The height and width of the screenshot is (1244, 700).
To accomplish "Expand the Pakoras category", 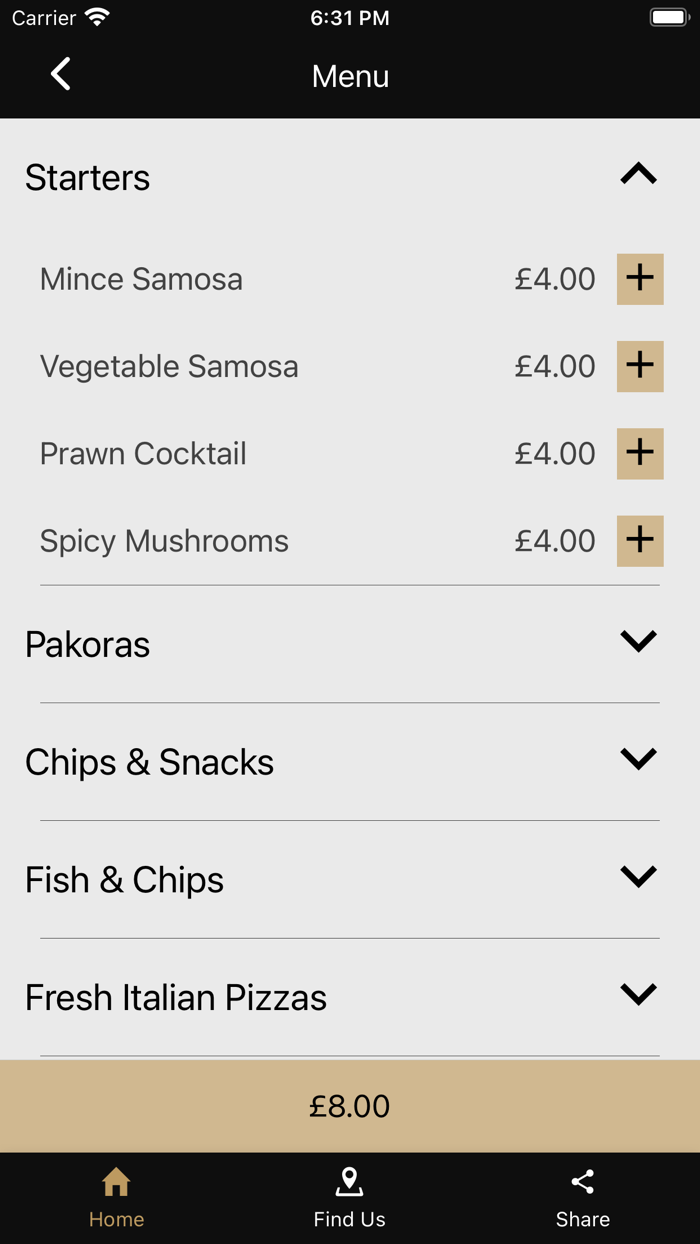I will click(x=638, y=641).
